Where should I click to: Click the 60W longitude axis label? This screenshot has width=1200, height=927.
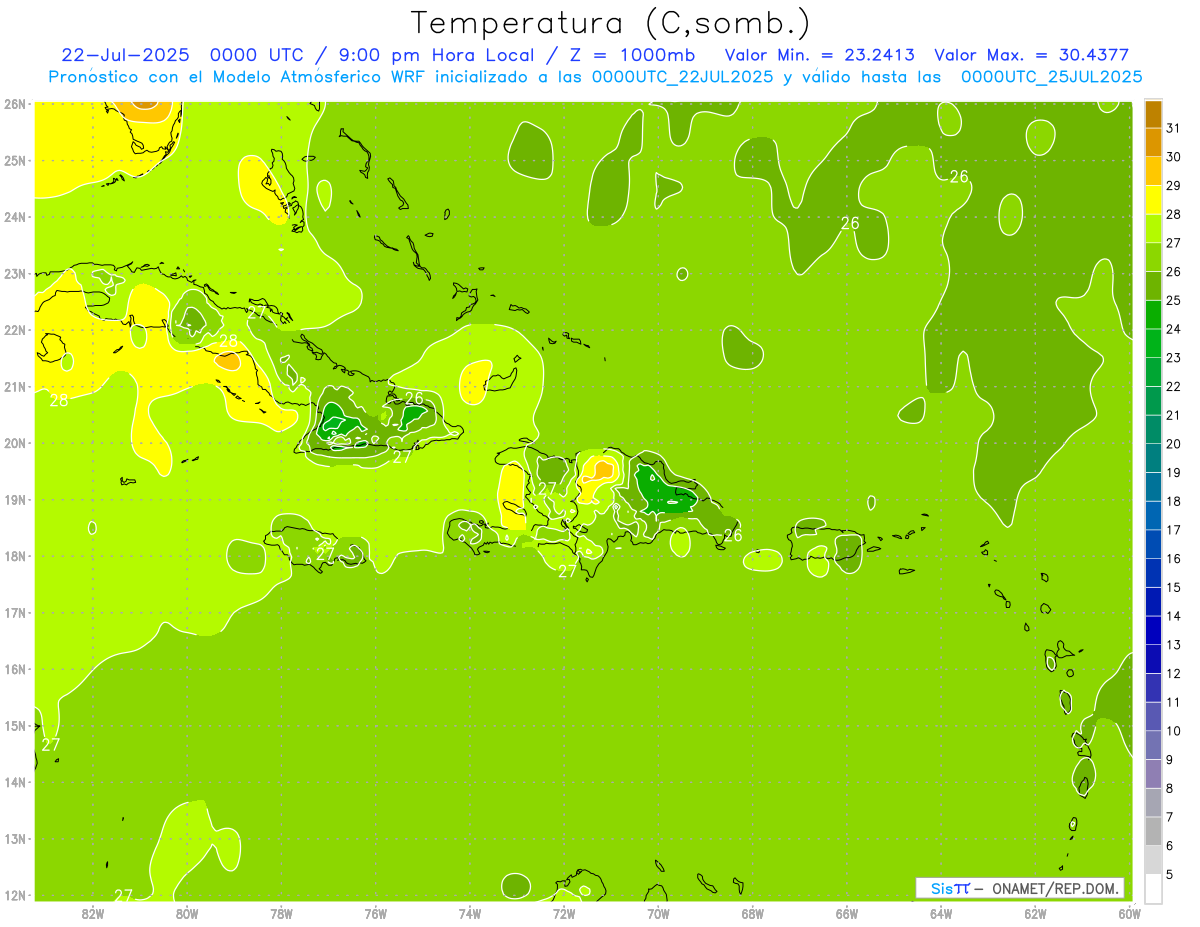[1130, 913]
